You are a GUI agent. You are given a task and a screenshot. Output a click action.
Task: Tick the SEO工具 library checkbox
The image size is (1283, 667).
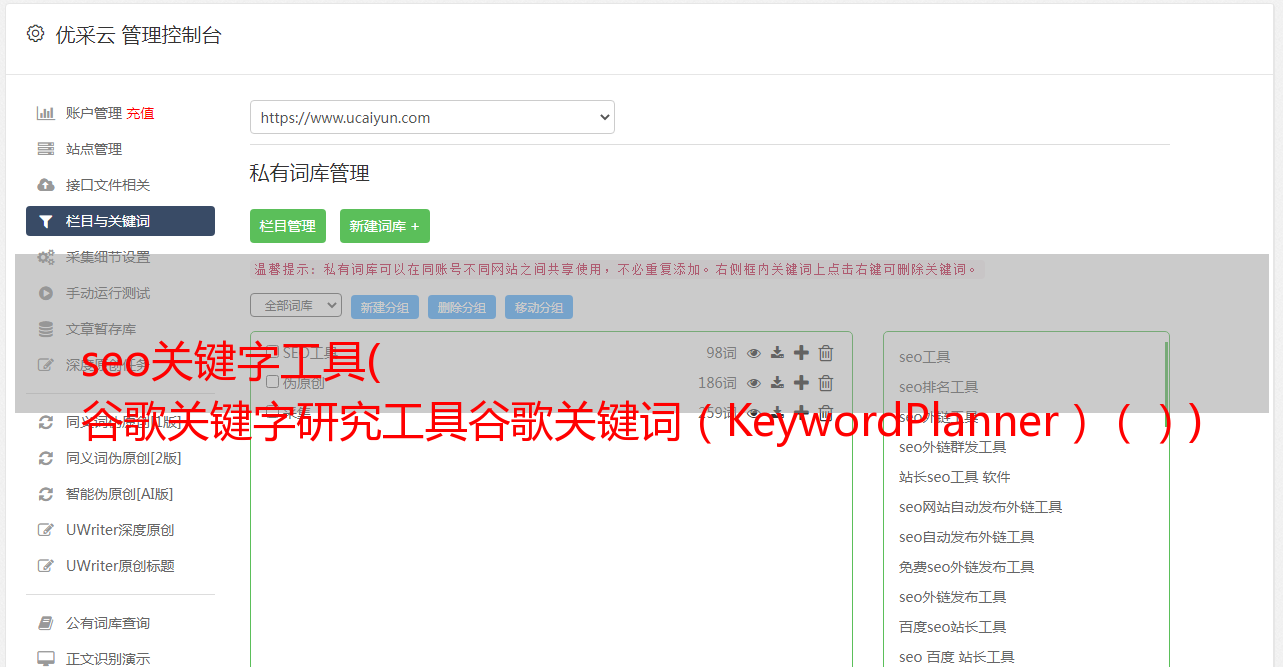tap(272, 352)
